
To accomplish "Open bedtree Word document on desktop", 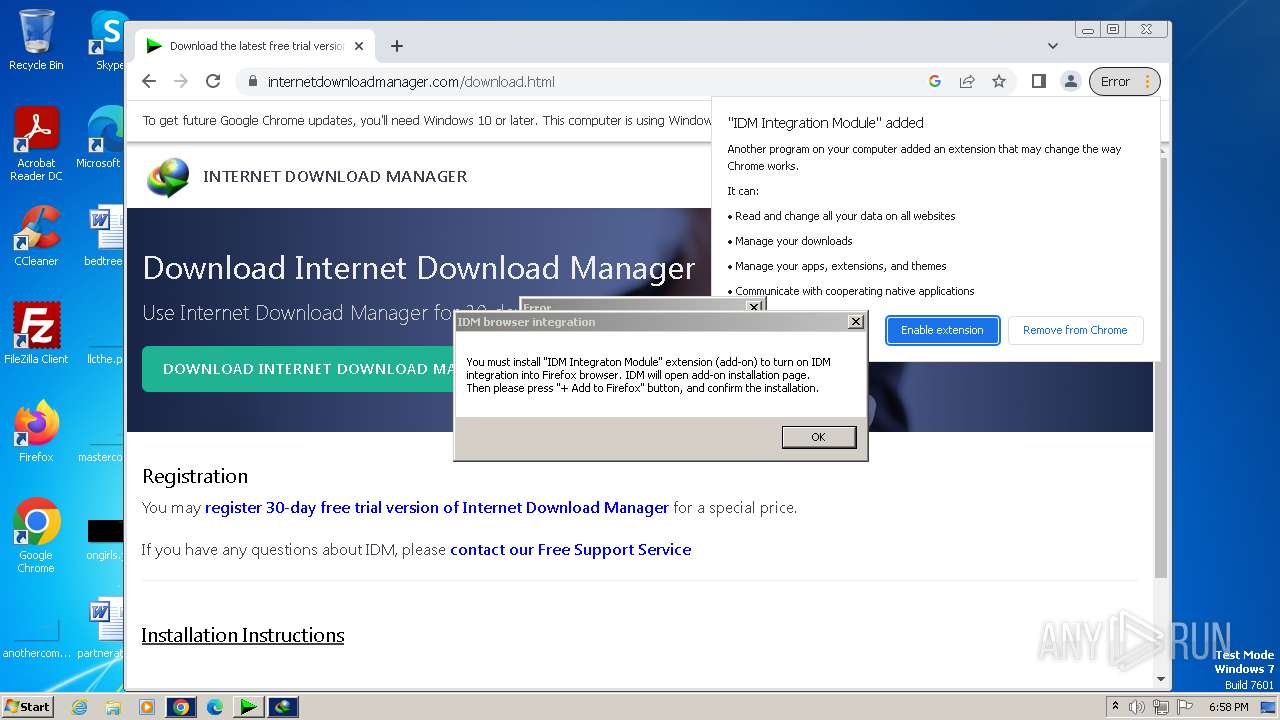I will click(103, 236).
